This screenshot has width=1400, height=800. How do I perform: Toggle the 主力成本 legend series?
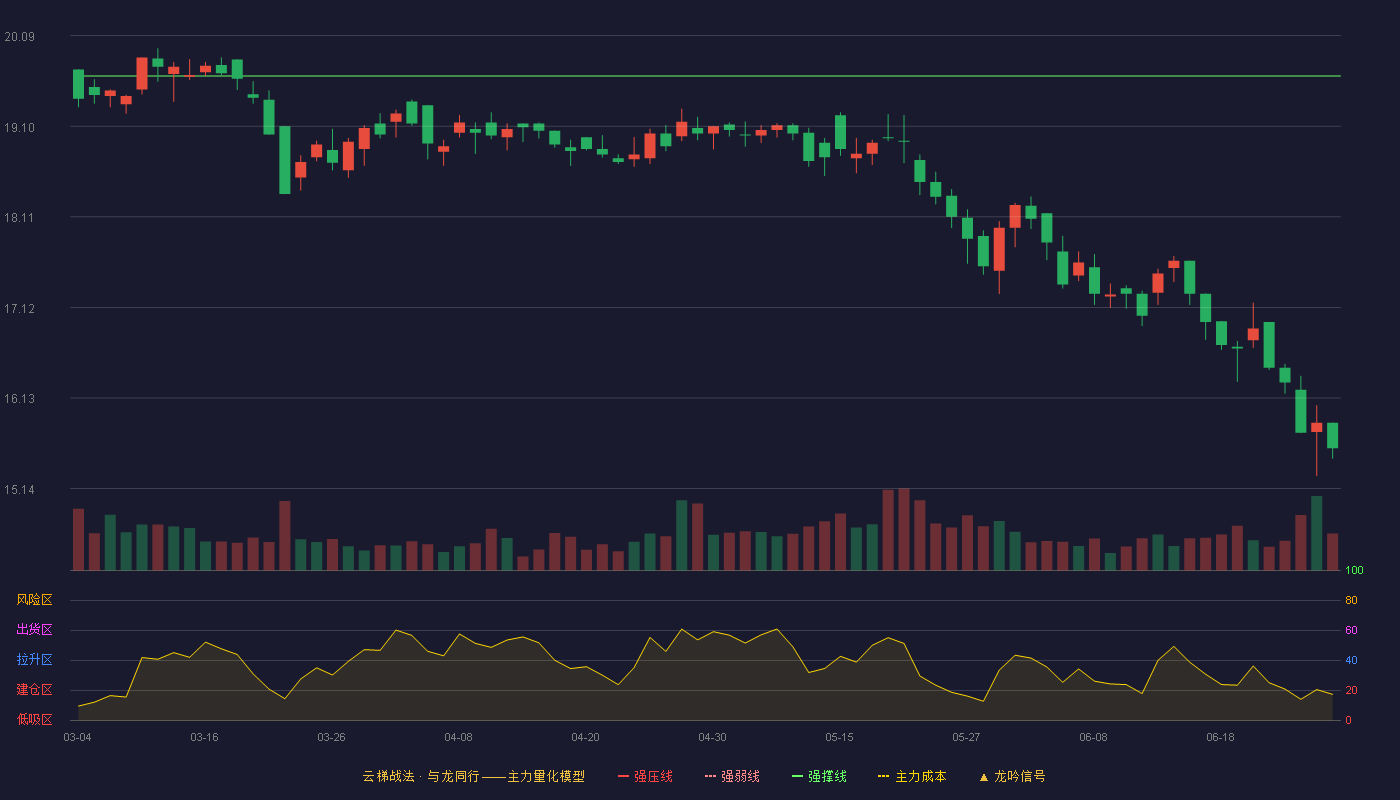tap(911, 776)
